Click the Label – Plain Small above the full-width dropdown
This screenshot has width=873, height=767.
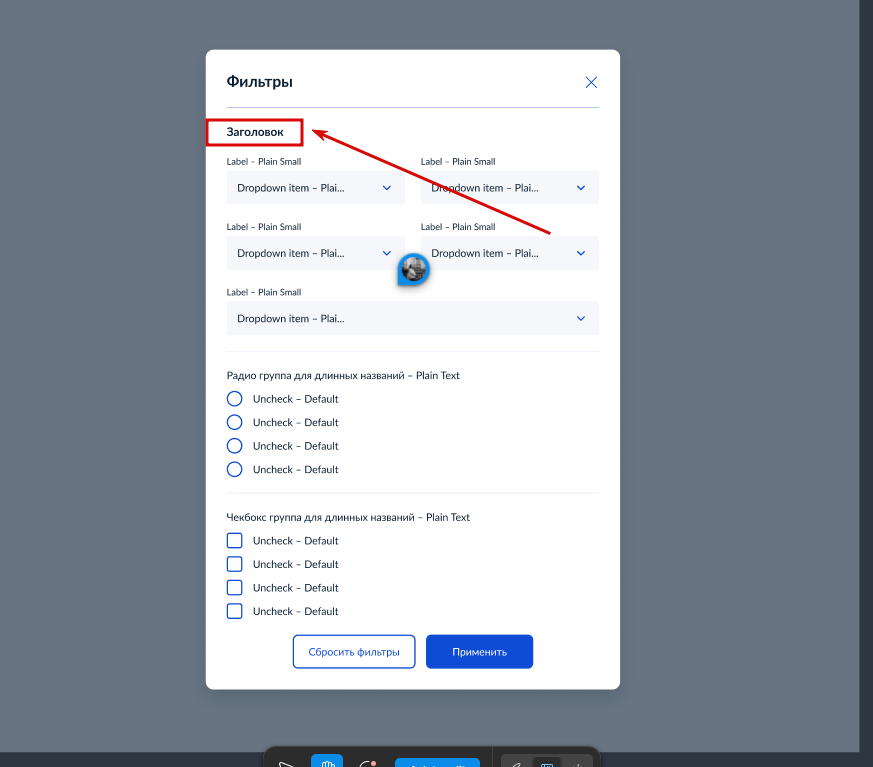coord(264,292)
